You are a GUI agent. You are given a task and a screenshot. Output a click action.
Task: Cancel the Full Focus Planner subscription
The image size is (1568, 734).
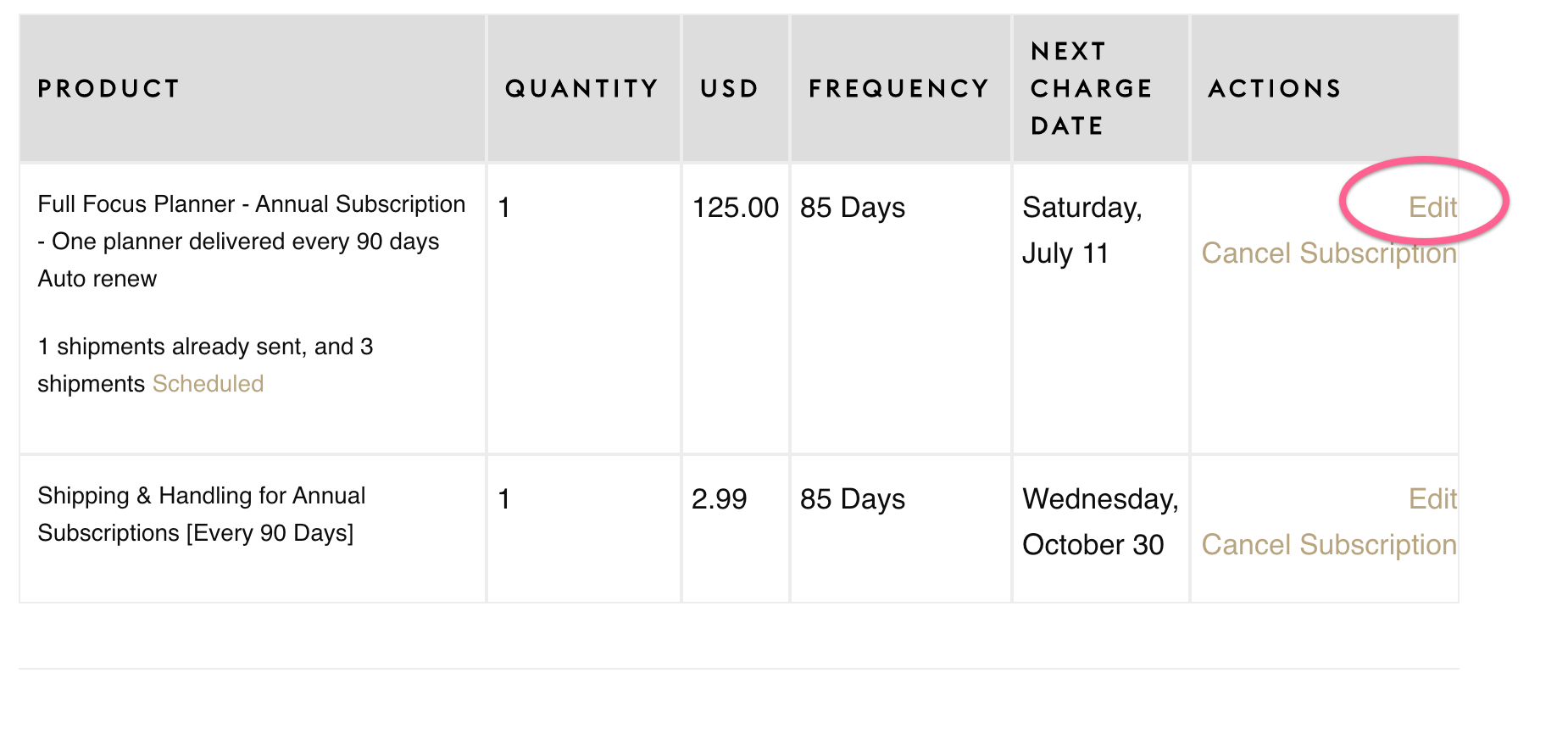pyautogui.click(x=1328, y=253)
